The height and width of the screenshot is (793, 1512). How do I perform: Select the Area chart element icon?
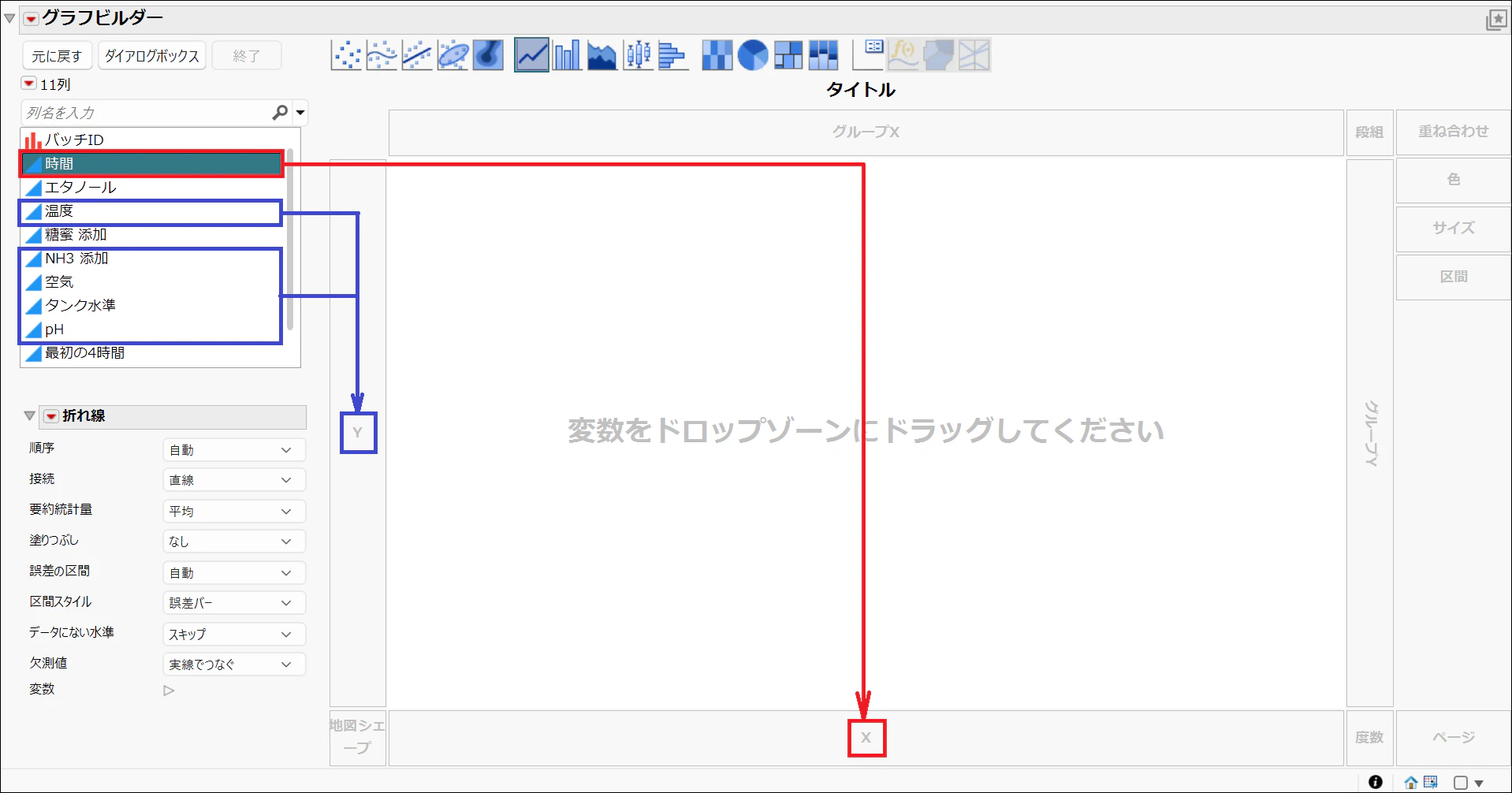click(x=602, y=55)
